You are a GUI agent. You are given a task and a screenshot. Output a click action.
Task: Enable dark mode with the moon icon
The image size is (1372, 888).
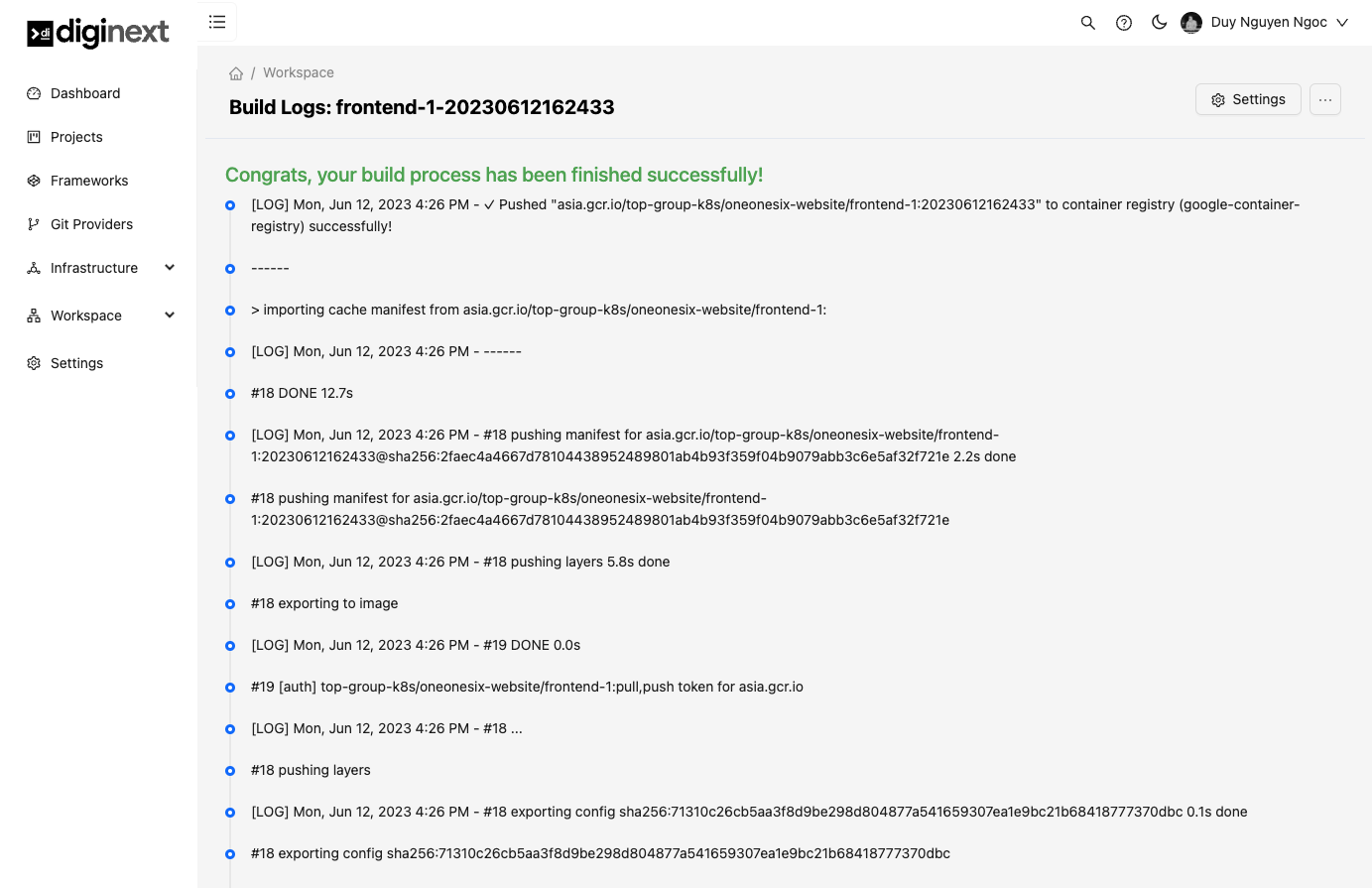1159,22
